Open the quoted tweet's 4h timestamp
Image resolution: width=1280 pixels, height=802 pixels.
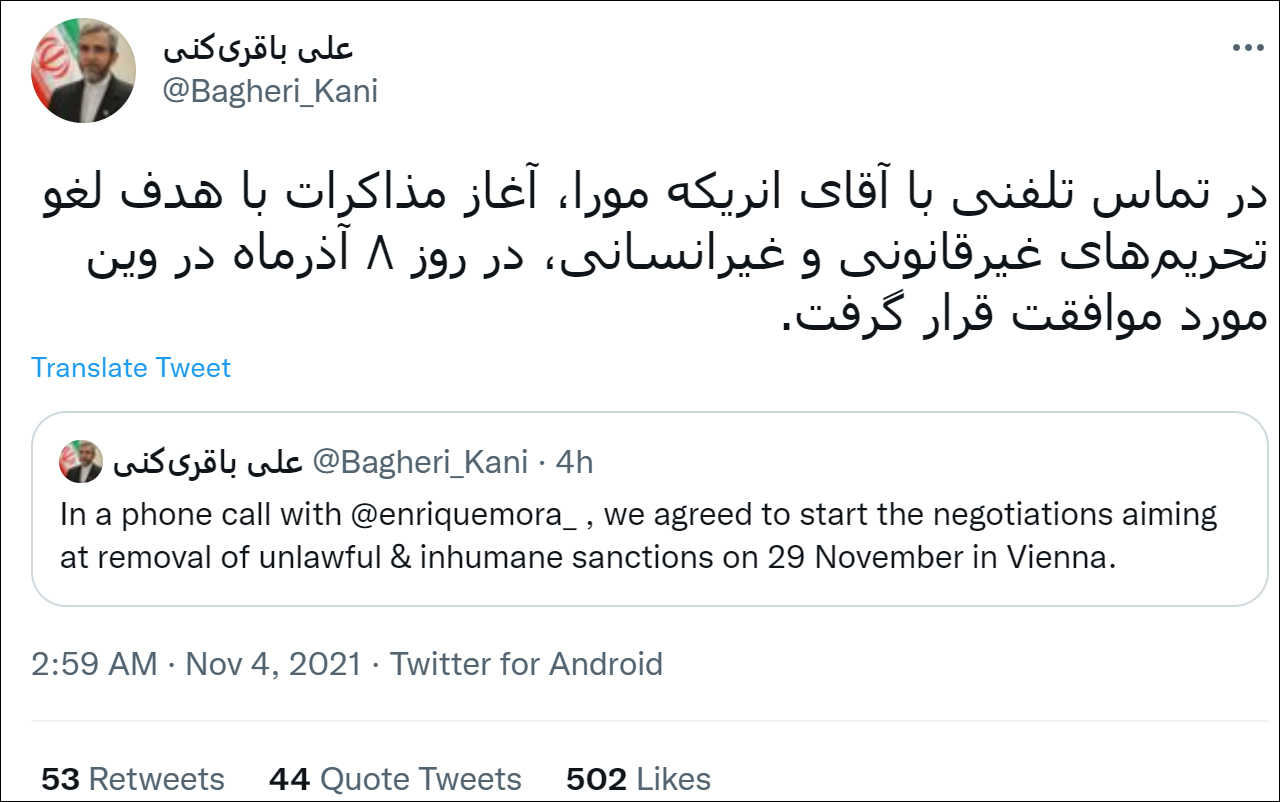pos(574,462)
